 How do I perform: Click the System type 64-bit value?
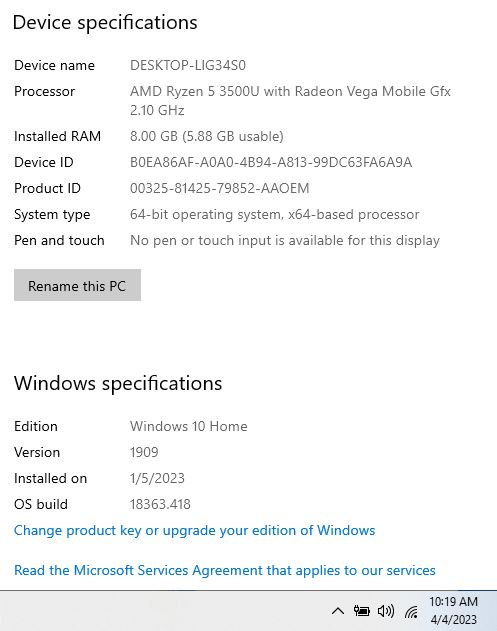(x=274, y=214)
